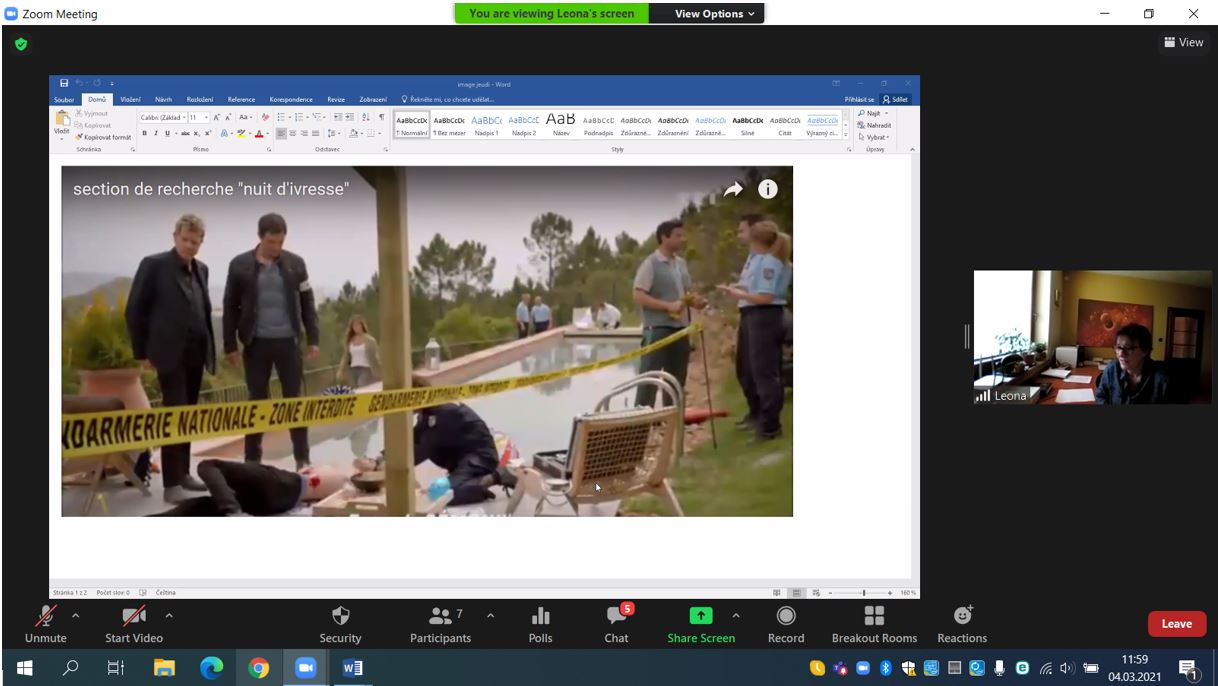Click the bullet list icon in Word

(x=281, y=117)
